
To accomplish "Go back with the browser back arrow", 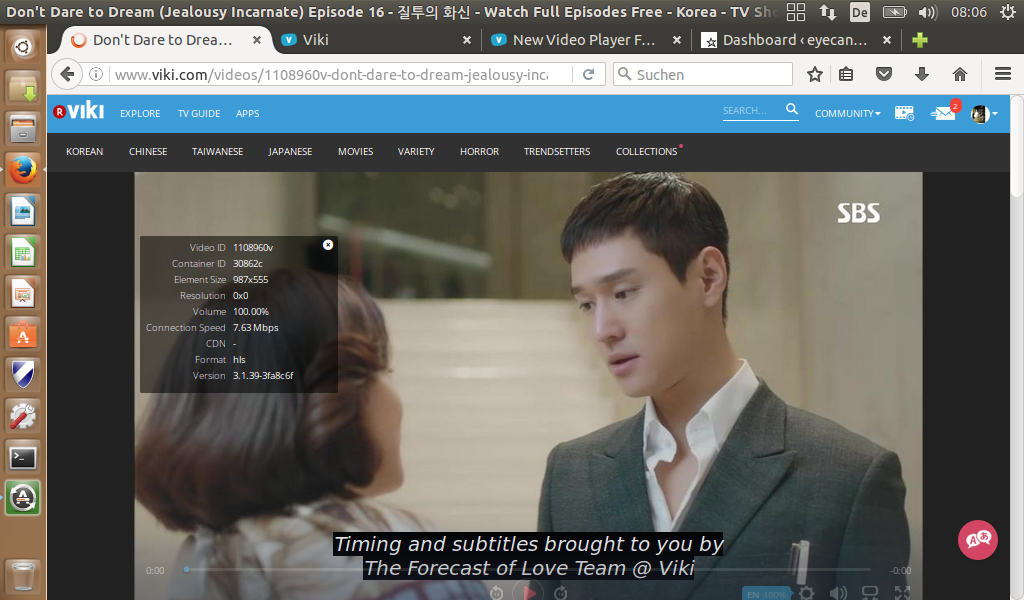I will coord(67,74).
